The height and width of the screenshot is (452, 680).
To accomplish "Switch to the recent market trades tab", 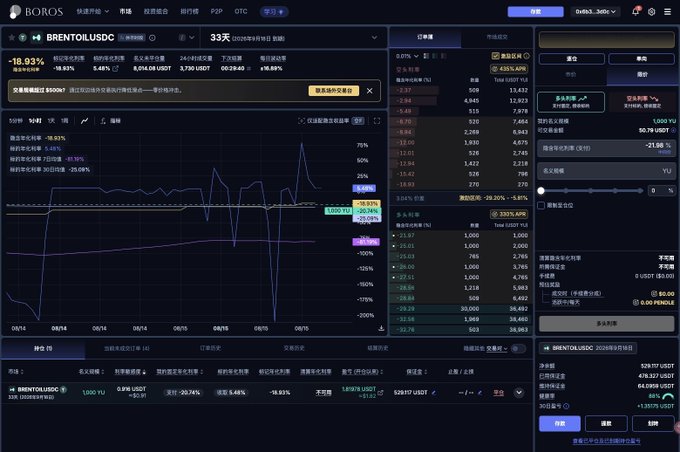I will [497, 37].
